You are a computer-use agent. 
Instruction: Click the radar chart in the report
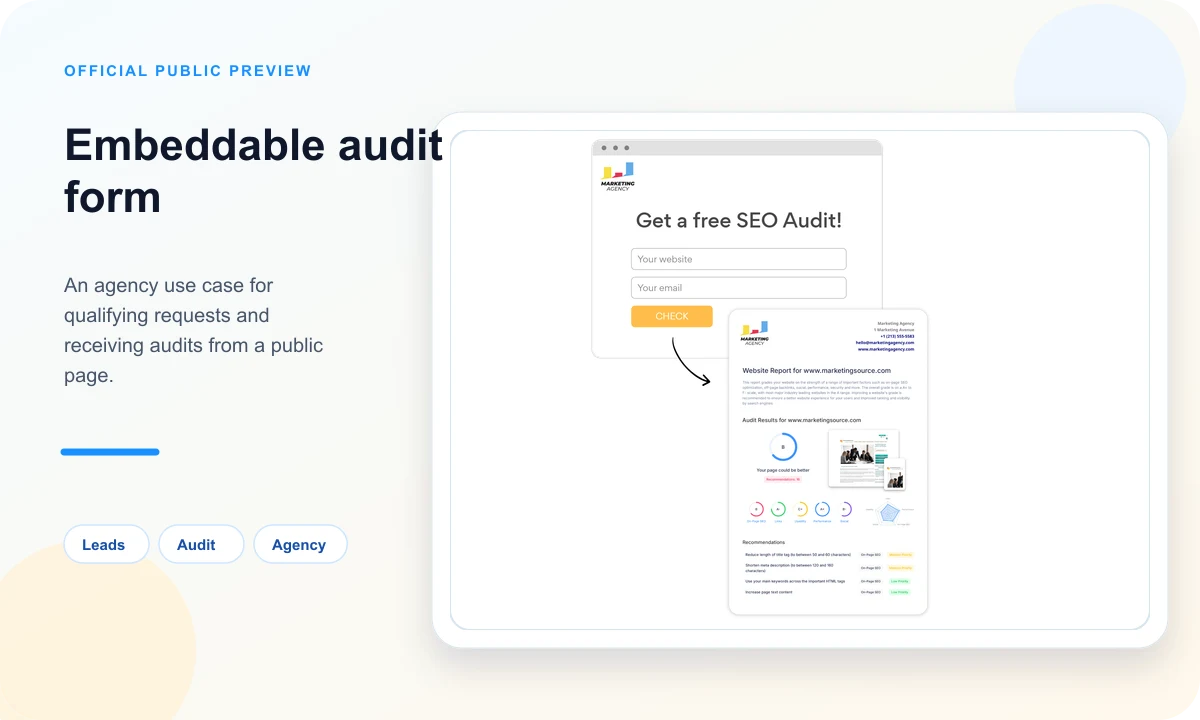tap(888, 512)
